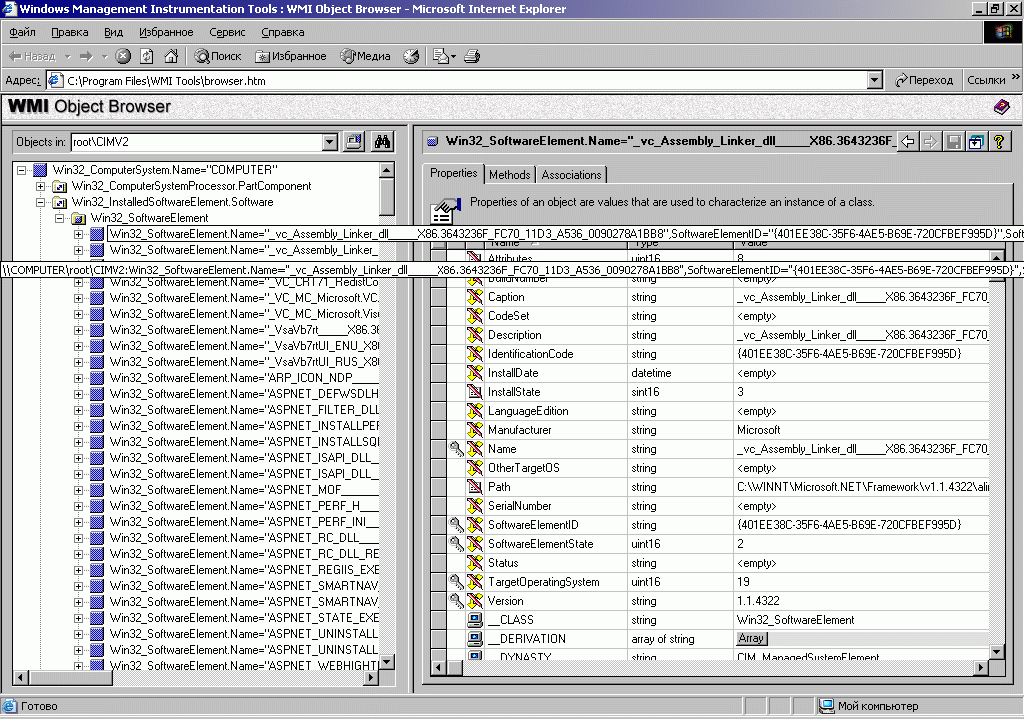Click tree vertical scrollbar up arrow
This screenshot has width=1024, height=719.
(386, 170)
